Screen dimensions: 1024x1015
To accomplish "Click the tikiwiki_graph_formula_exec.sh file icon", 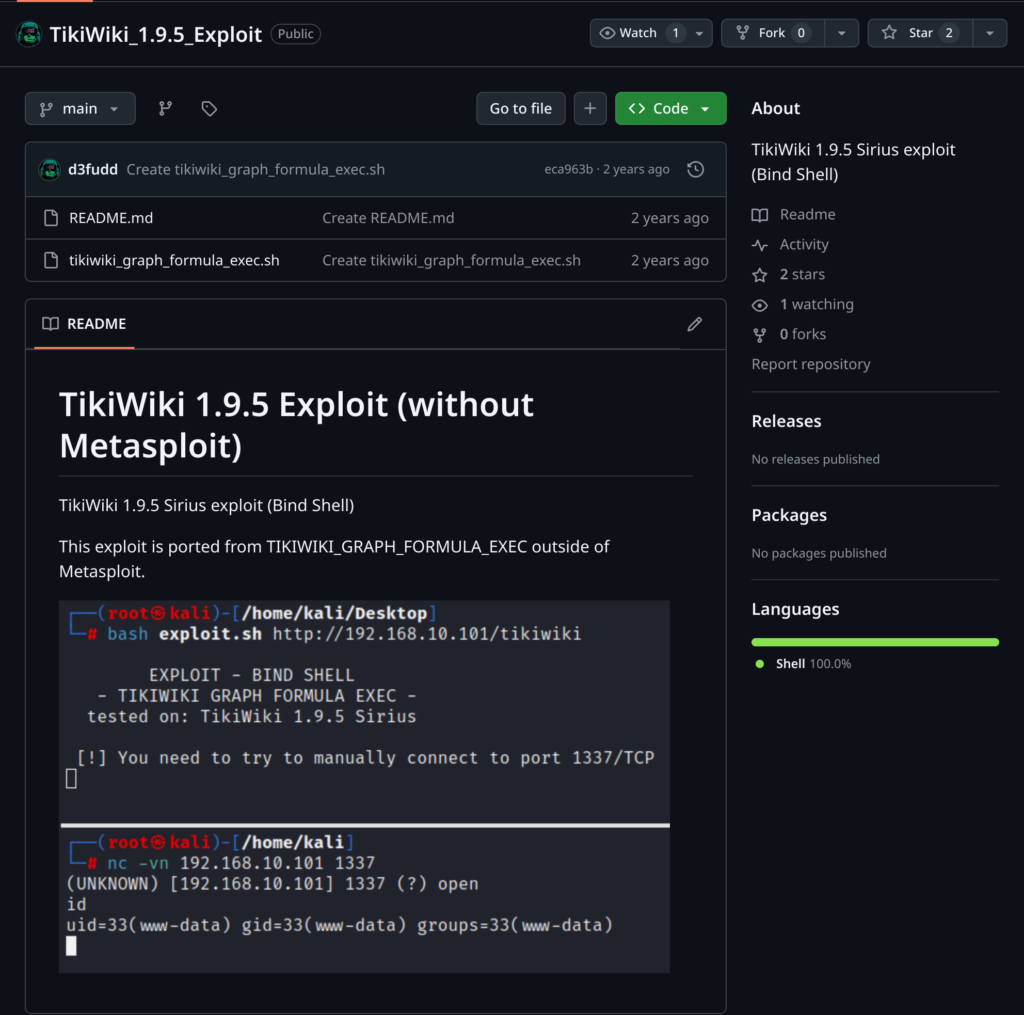I will (51, 261).
